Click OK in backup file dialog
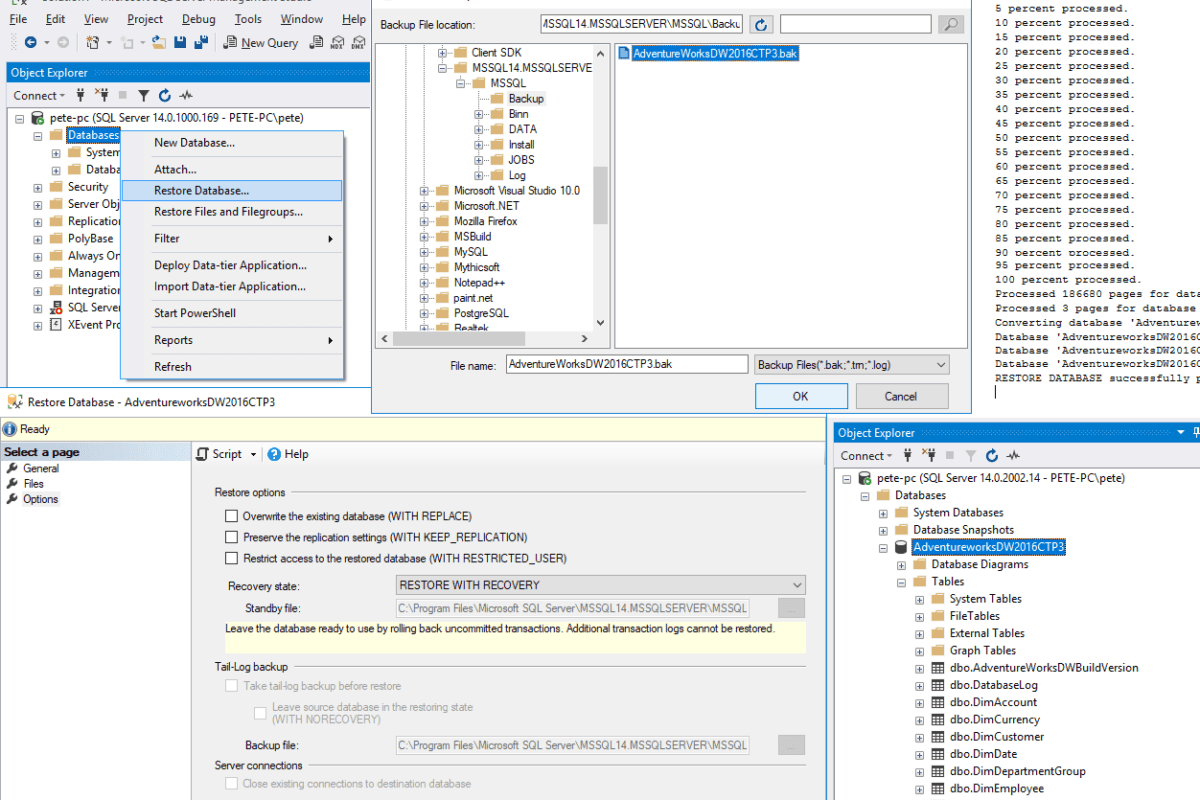 point(801,396)
